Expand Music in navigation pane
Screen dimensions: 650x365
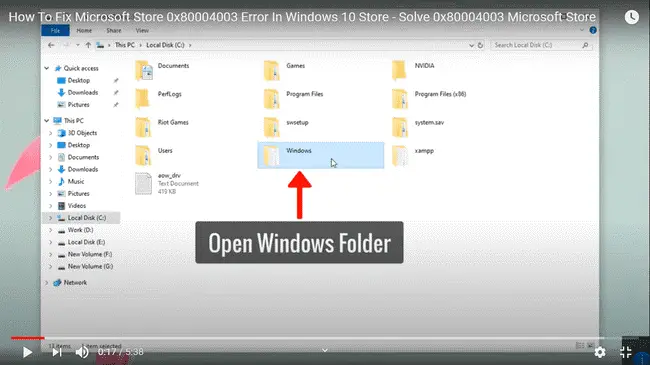point(51,182)
